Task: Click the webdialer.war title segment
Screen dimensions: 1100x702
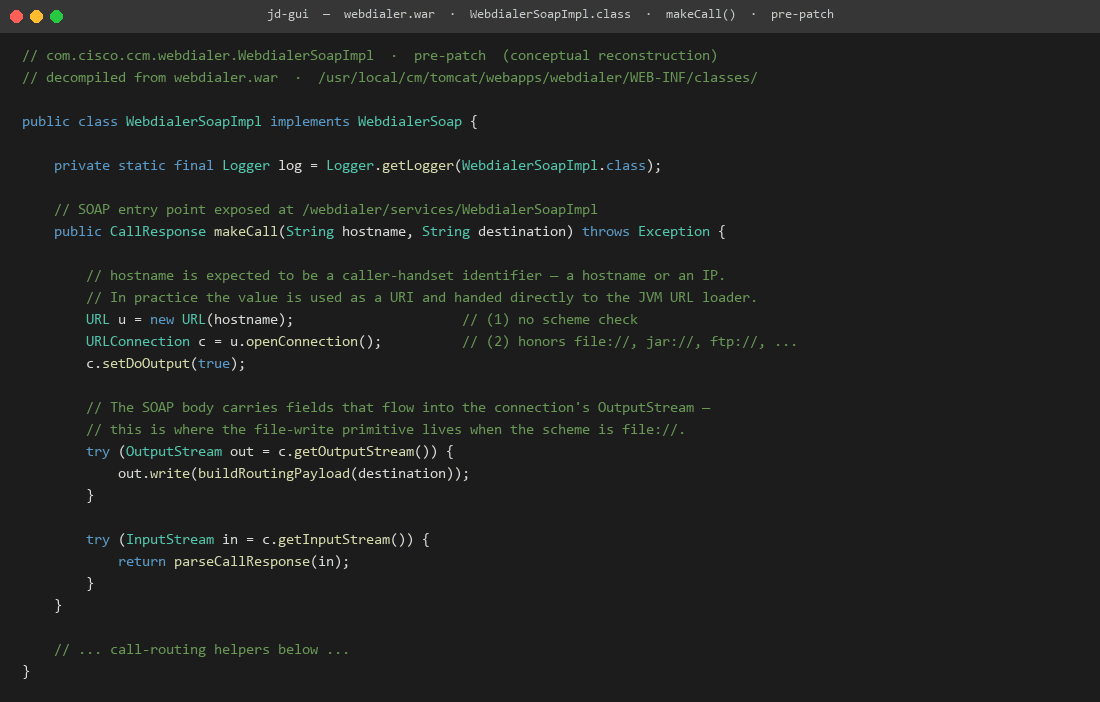Action: (x=389, y=15)
